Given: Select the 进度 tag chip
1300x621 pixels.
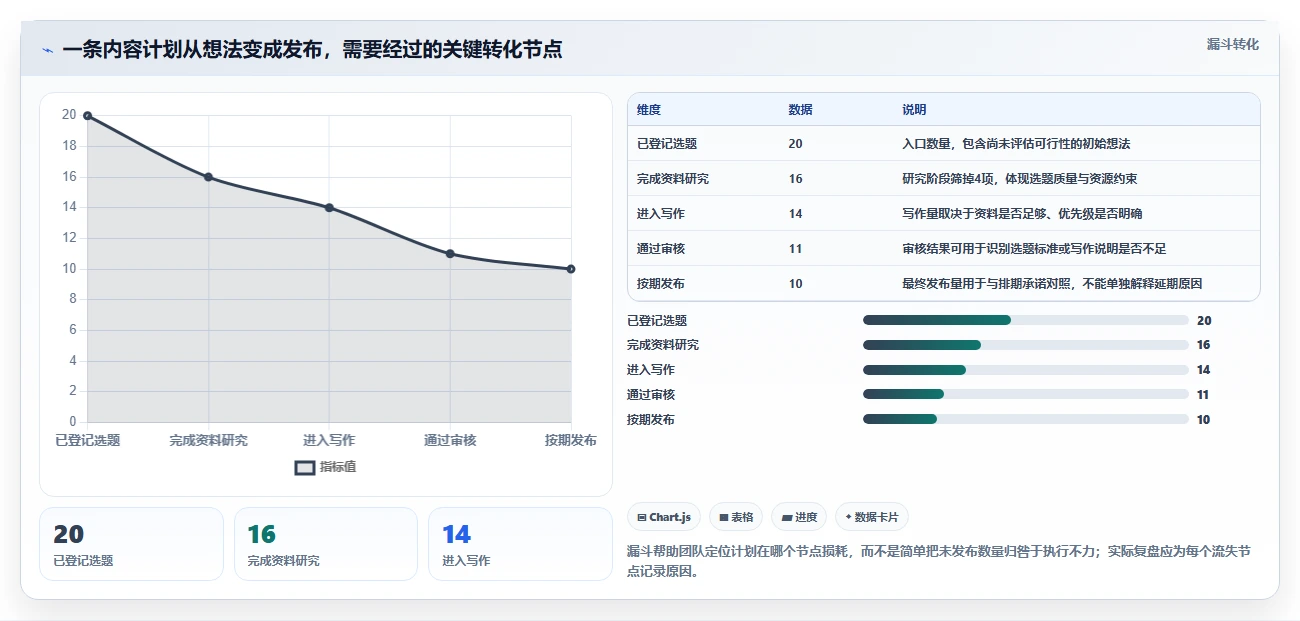Looking at the screenshot, I should point(799,517).
